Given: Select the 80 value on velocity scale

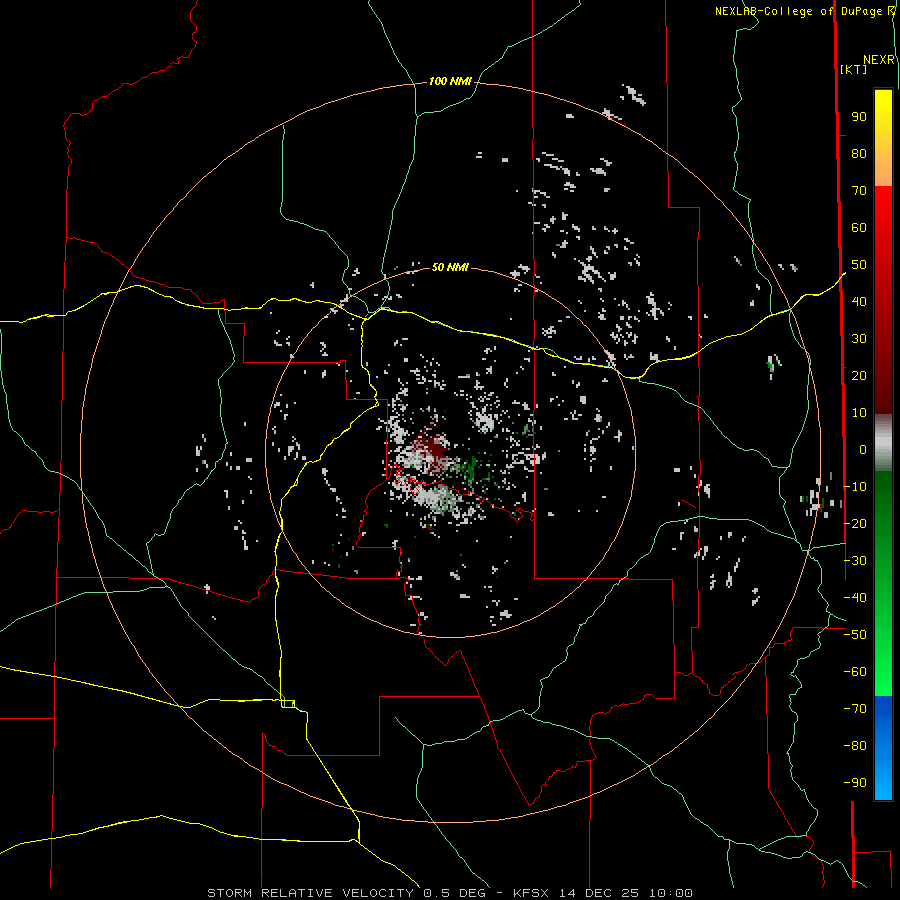Looking at the screenshot, I should tap(859, 153).
